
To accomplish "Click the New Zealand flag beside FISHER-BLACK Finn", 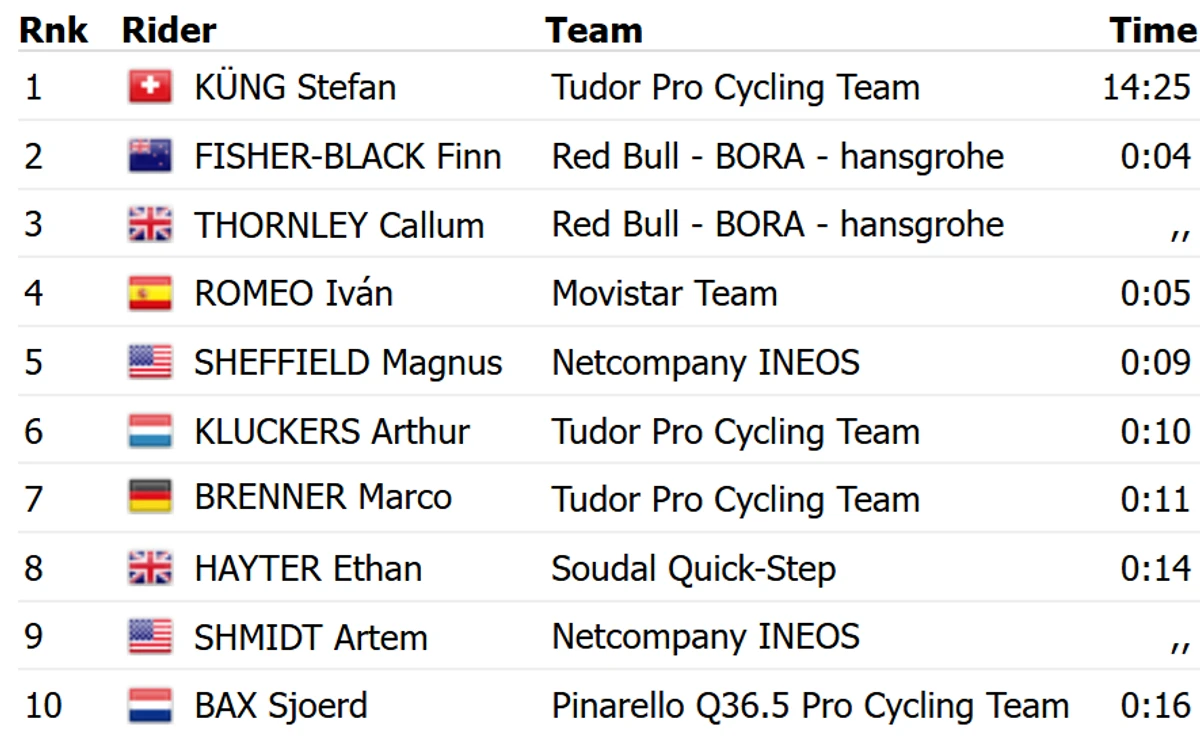I will point(150,156).
